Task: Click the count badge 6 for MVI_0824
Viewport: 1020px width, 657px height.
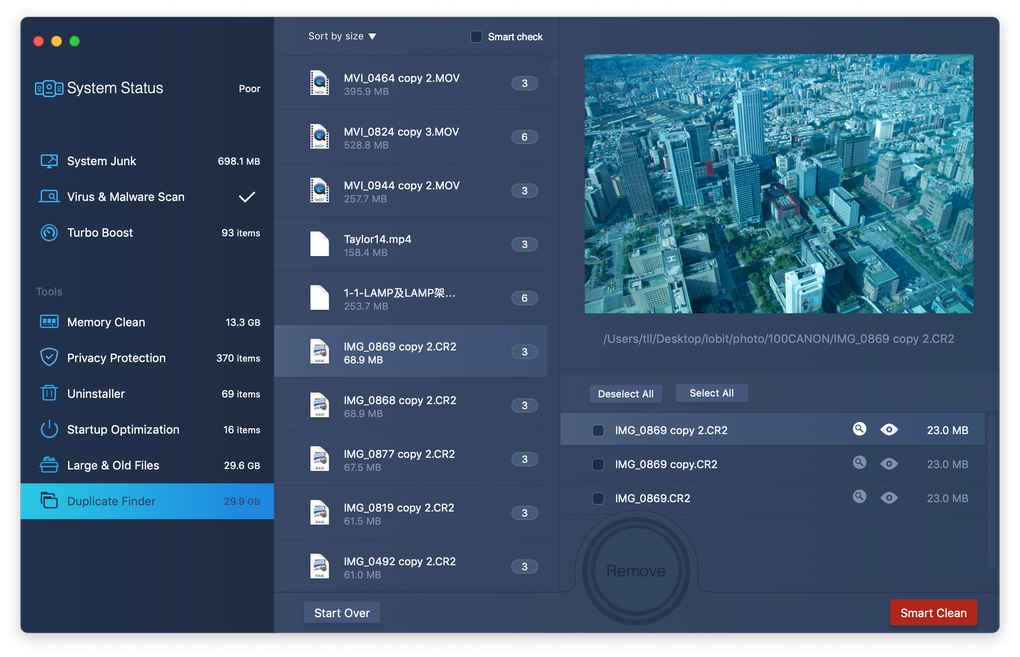Action: click(524, 137)
